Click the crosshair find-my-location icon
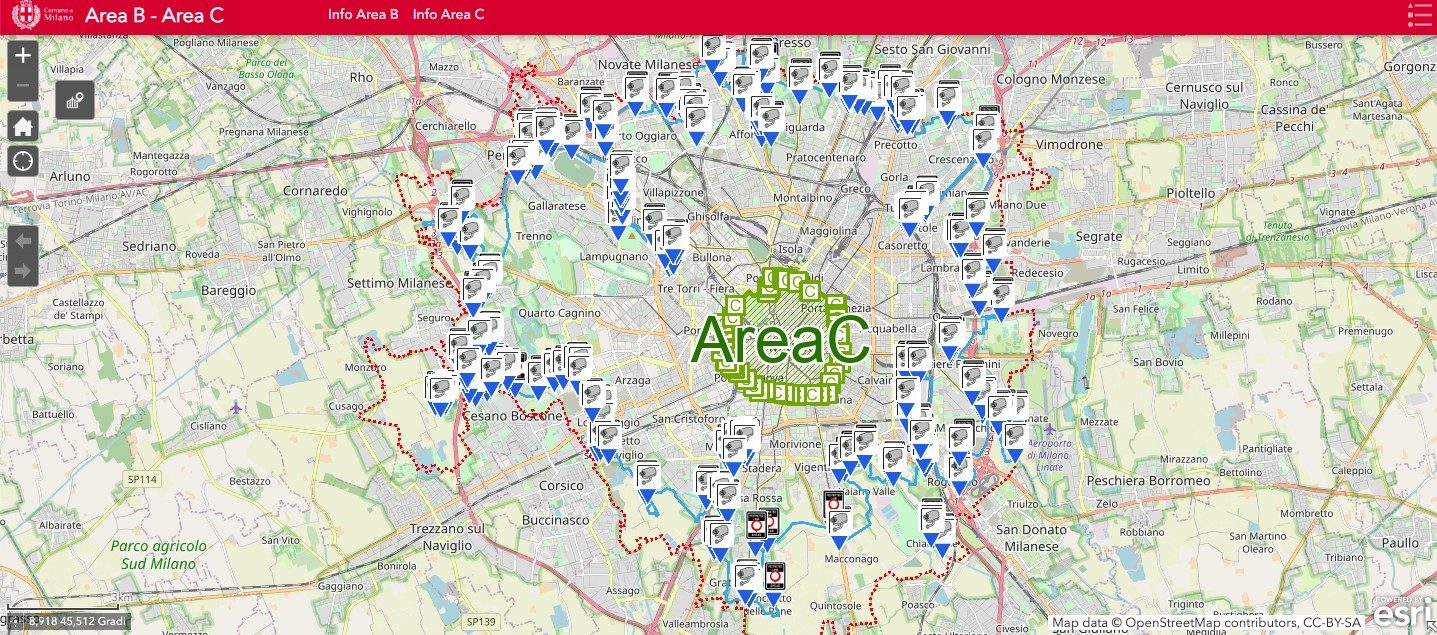 pos(22,160)
